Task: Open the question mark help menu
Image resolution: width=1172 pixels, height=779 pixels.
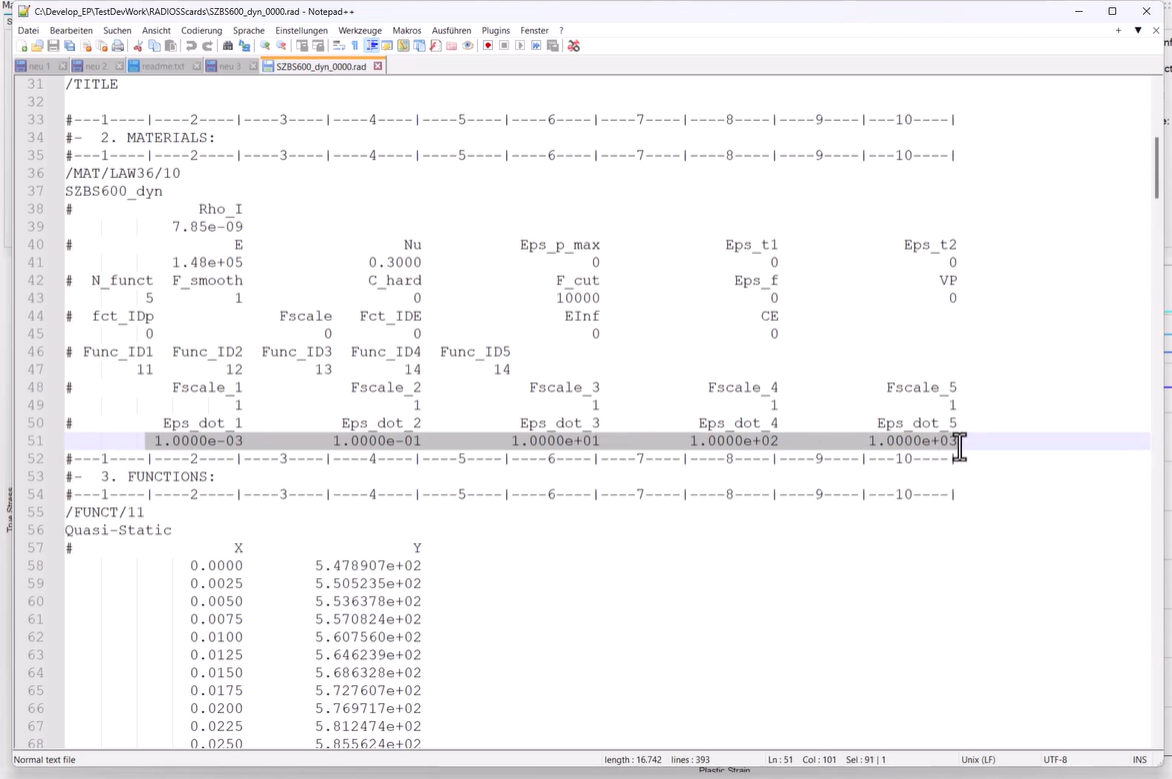Action: click(561, 31)
